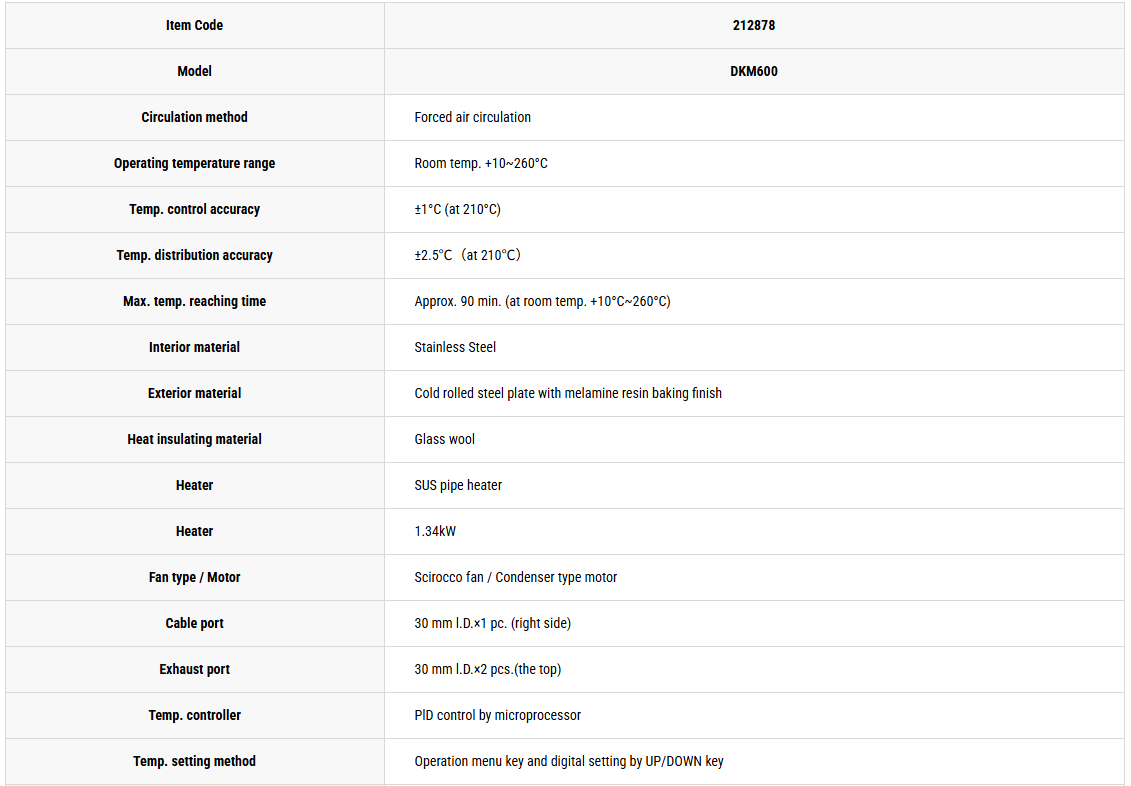Viewport: 1131px width, 786px height.
Task: Click the Temp. setting method label
Action: (x=194, y=761)
